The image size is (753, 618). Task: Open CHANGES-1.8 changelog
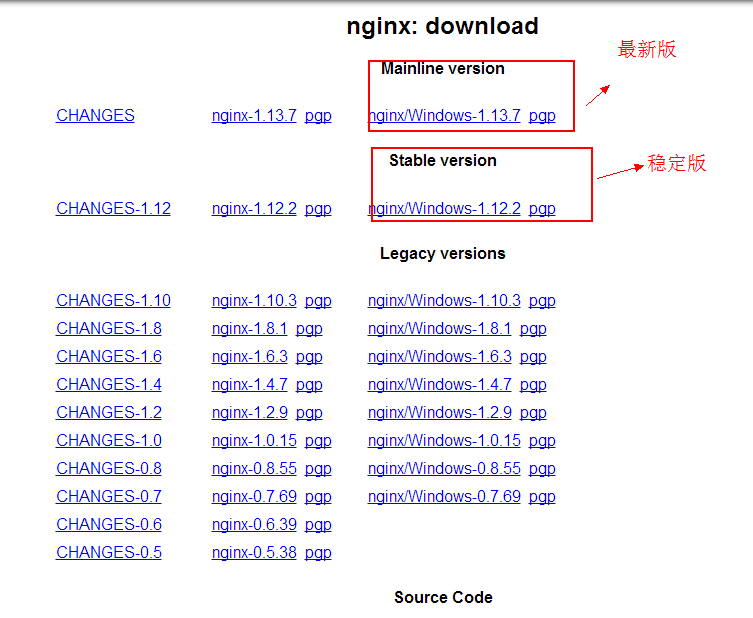pos(109,328)
